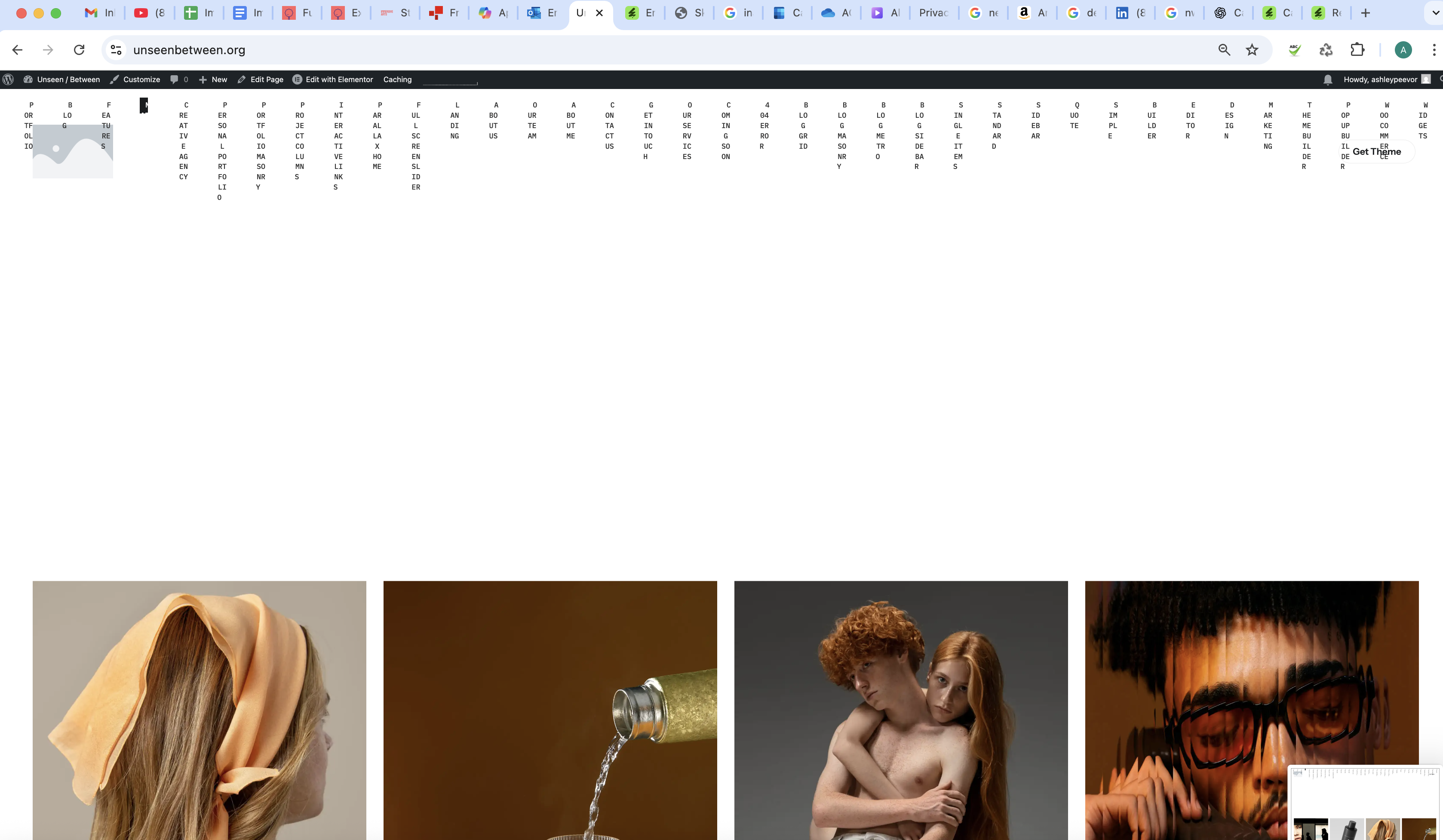Click the recycle arrows extension icon
This screenshot has width=1443, height=840.
1326,50
